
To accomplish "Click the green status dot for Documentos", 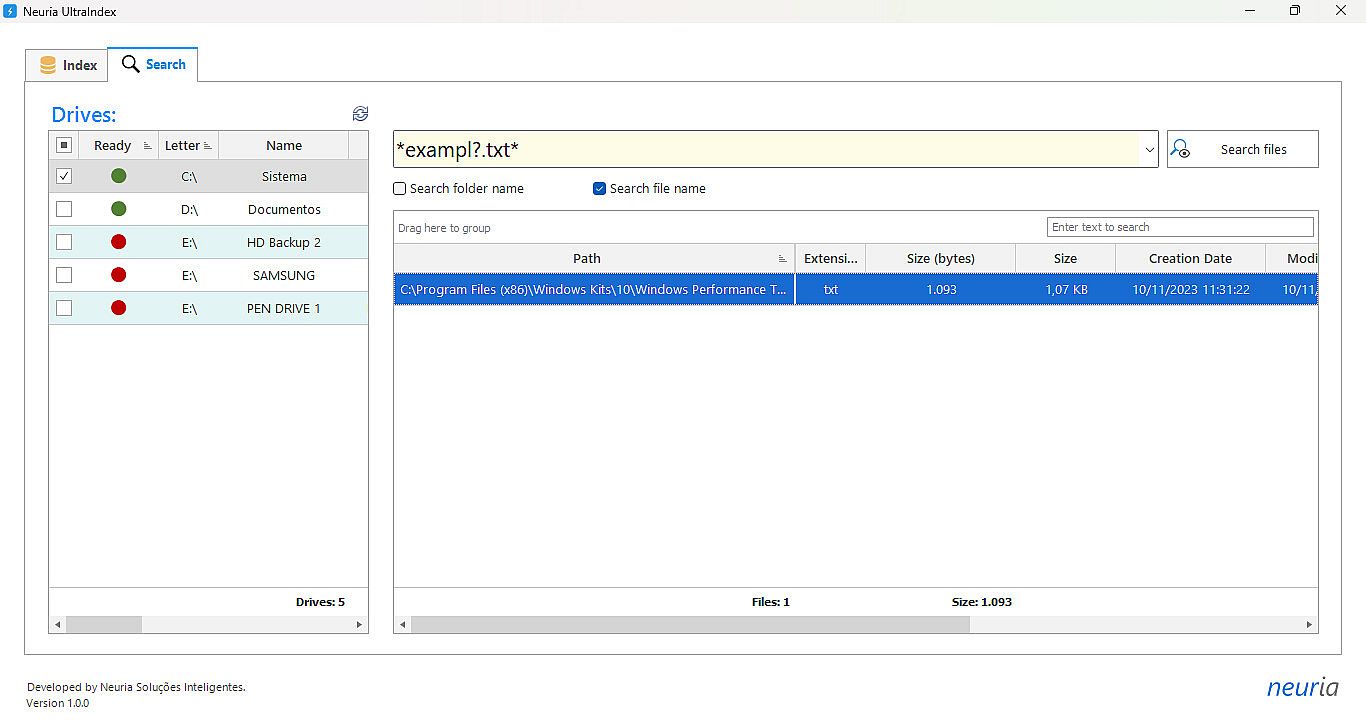I will (x=118, y=209).
